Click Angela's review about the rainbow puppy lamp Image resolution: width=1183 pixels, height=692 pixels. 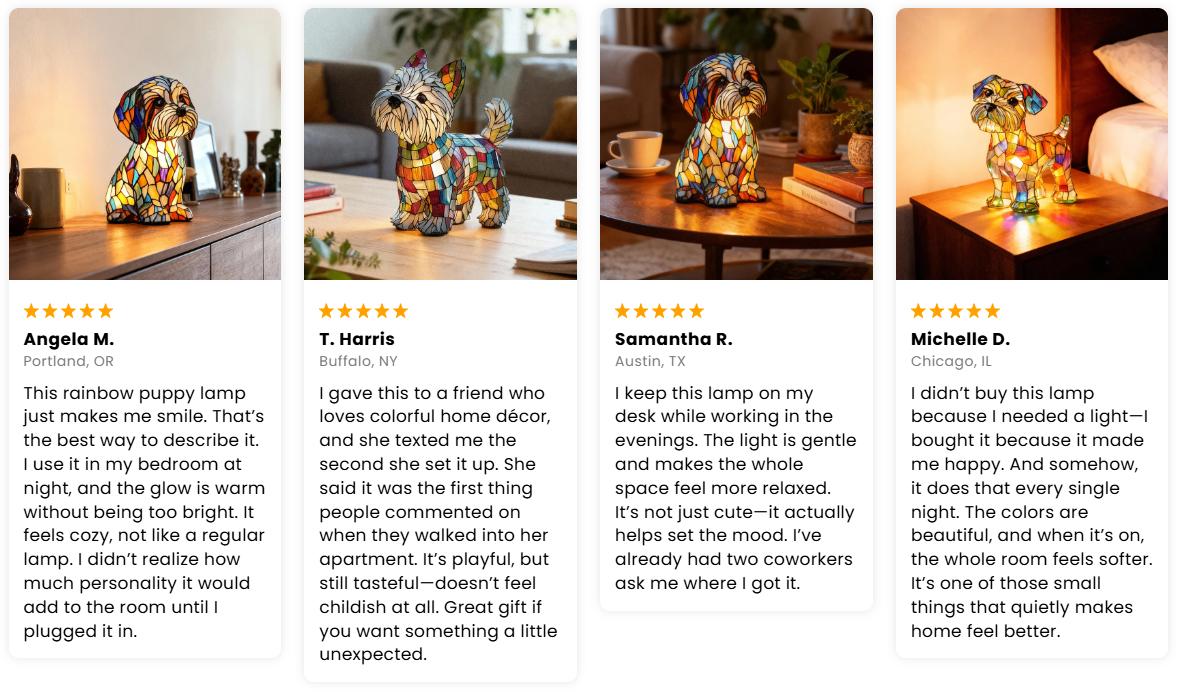point(145,512)
